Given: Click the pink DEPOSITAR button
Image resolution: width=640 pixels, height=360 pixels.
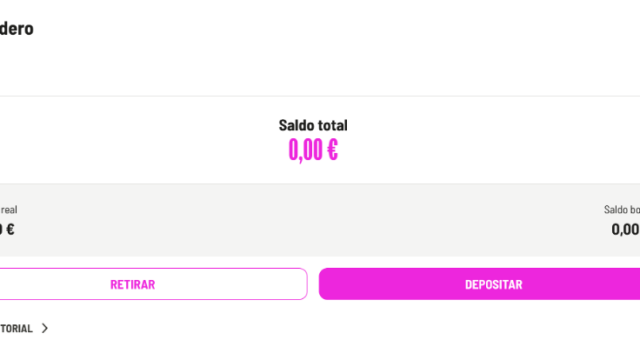Looking at the screenshot, I should pyautogui.click(x=479, y=284).
